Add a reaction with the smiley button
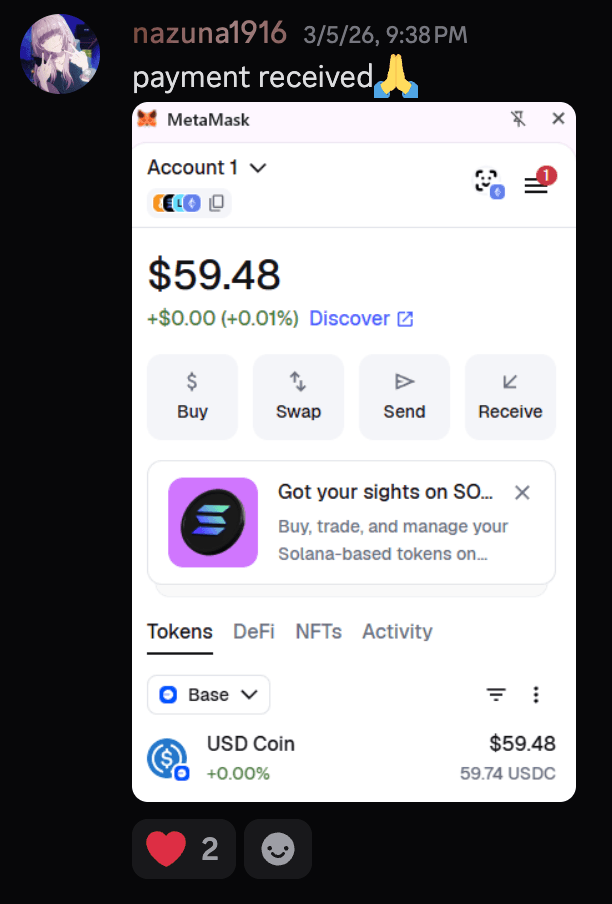 coord(277,848)
